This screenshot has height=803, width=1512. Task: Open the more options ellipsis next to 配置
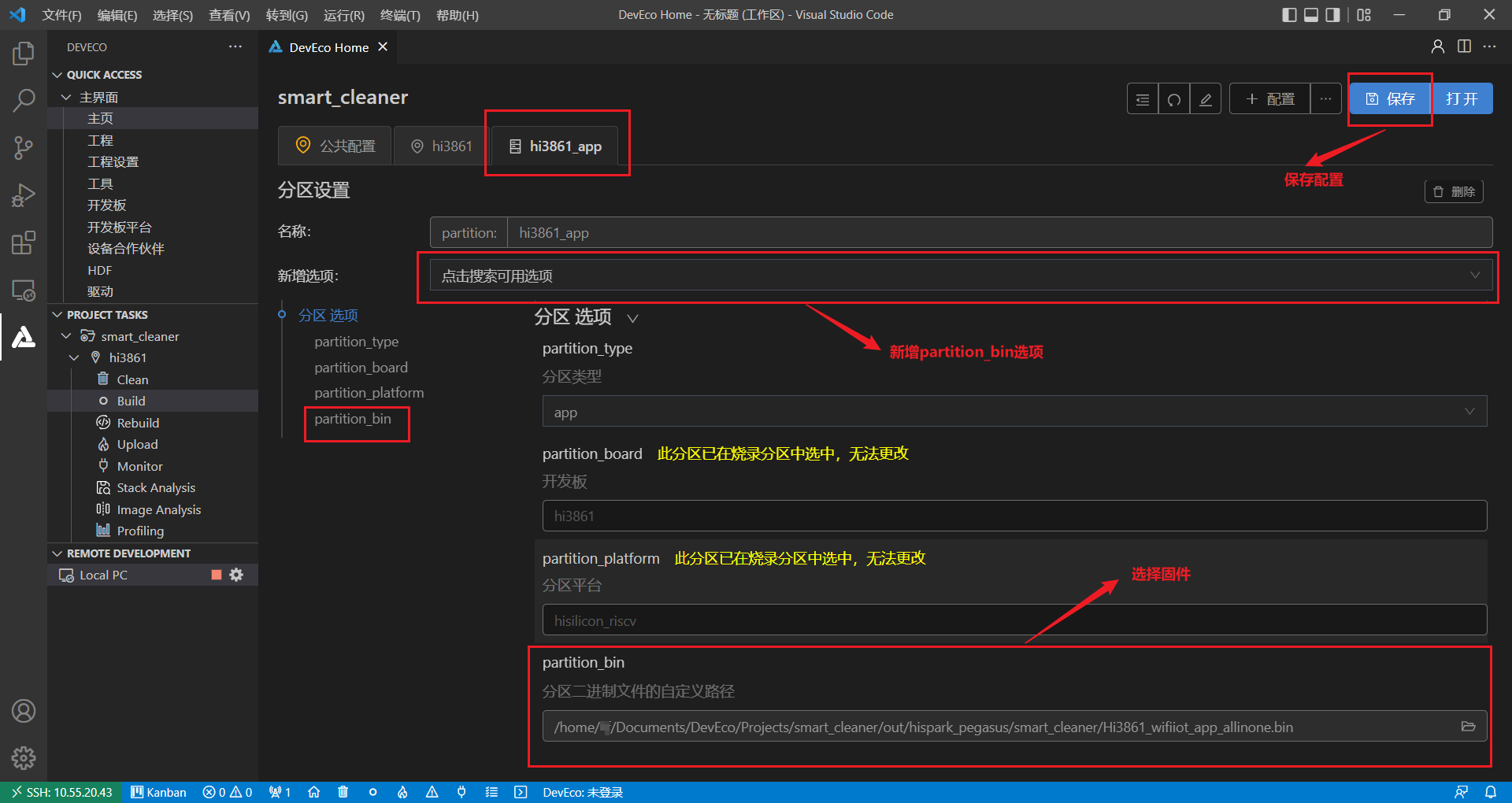(x=1326, y=99)
